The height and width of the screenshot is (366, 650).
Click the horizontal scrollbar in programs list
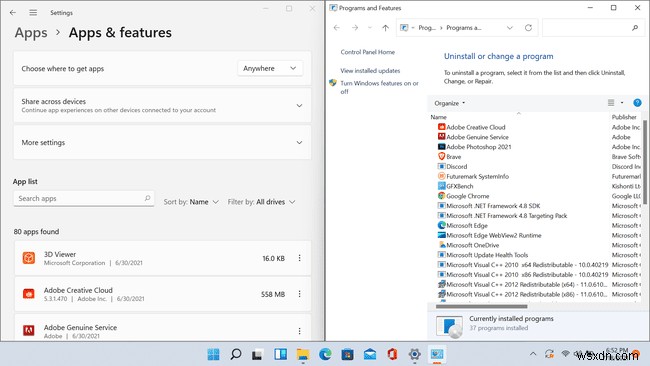point(481,307)
